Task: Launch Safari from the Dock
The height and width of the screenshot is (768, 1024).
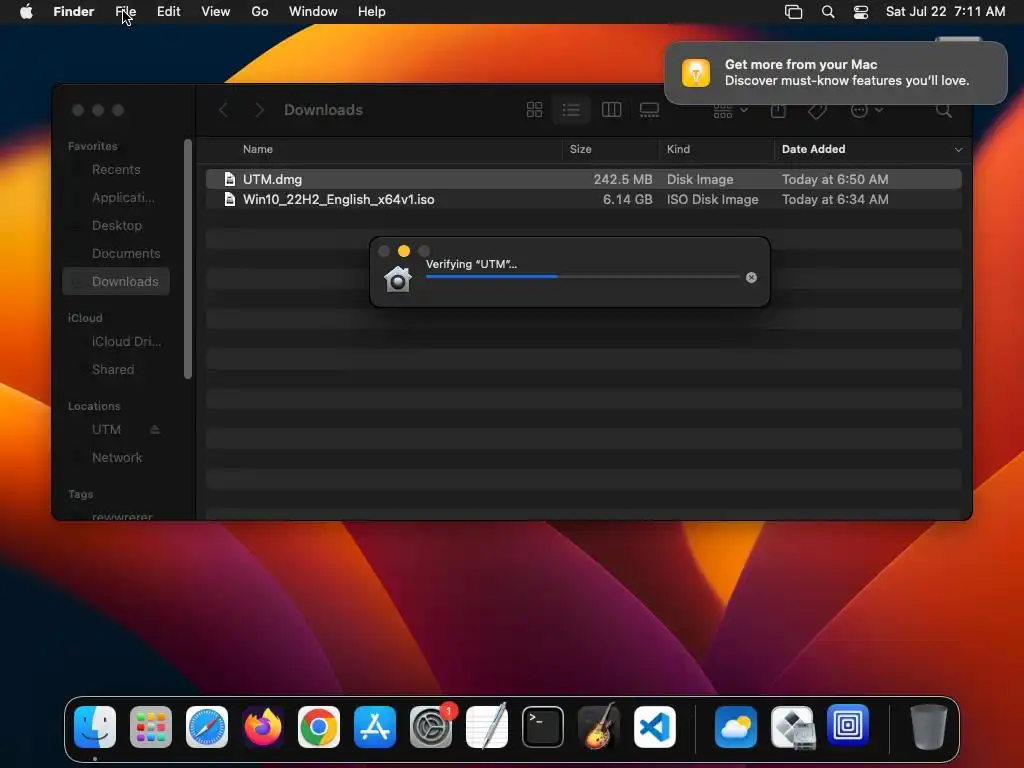Action: (207, 727)
